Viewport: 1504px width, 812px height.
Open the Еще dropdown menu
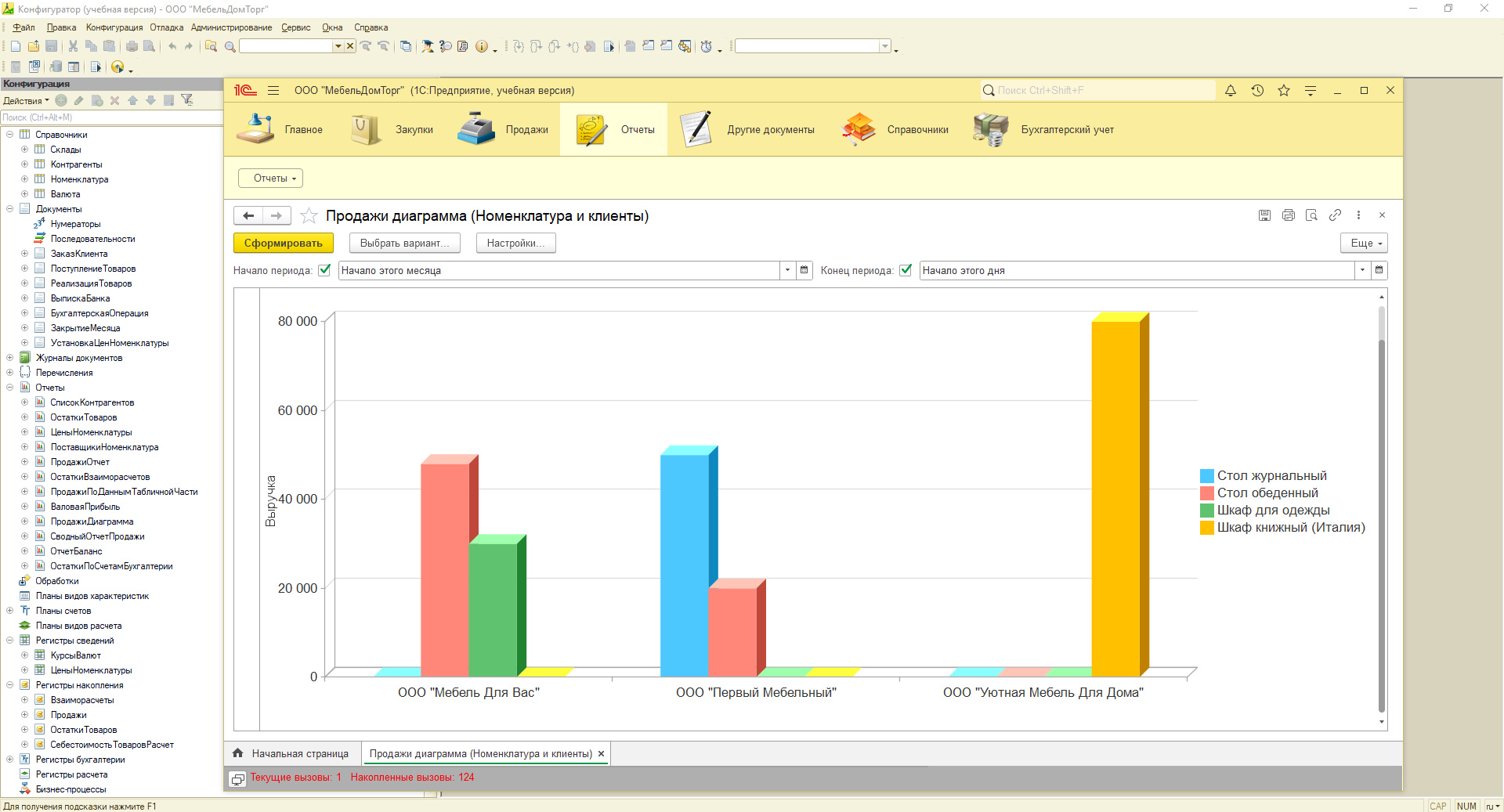click(1364, 244)
